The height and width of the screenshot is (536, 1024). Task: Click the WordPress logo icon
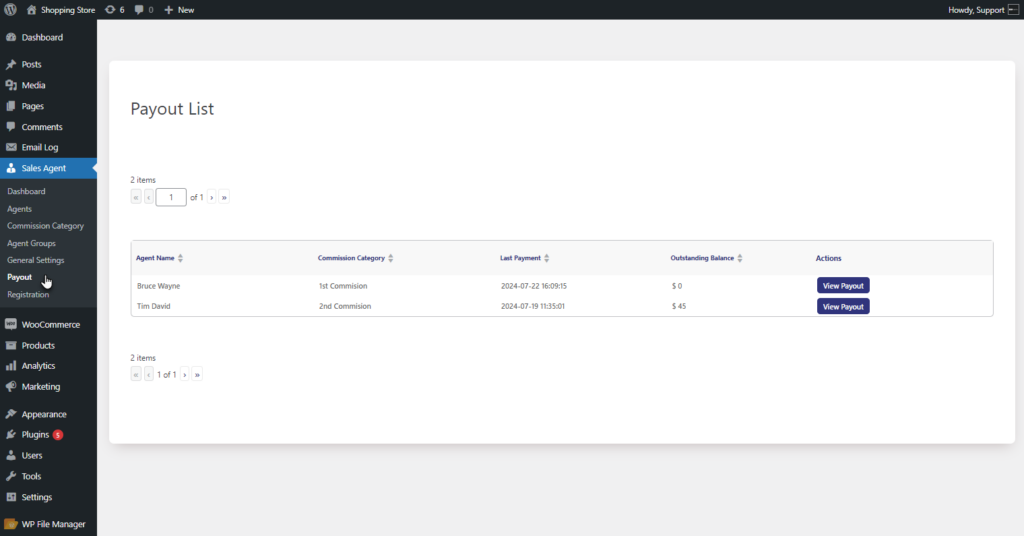pyautogui.click(x=10, y=10)
